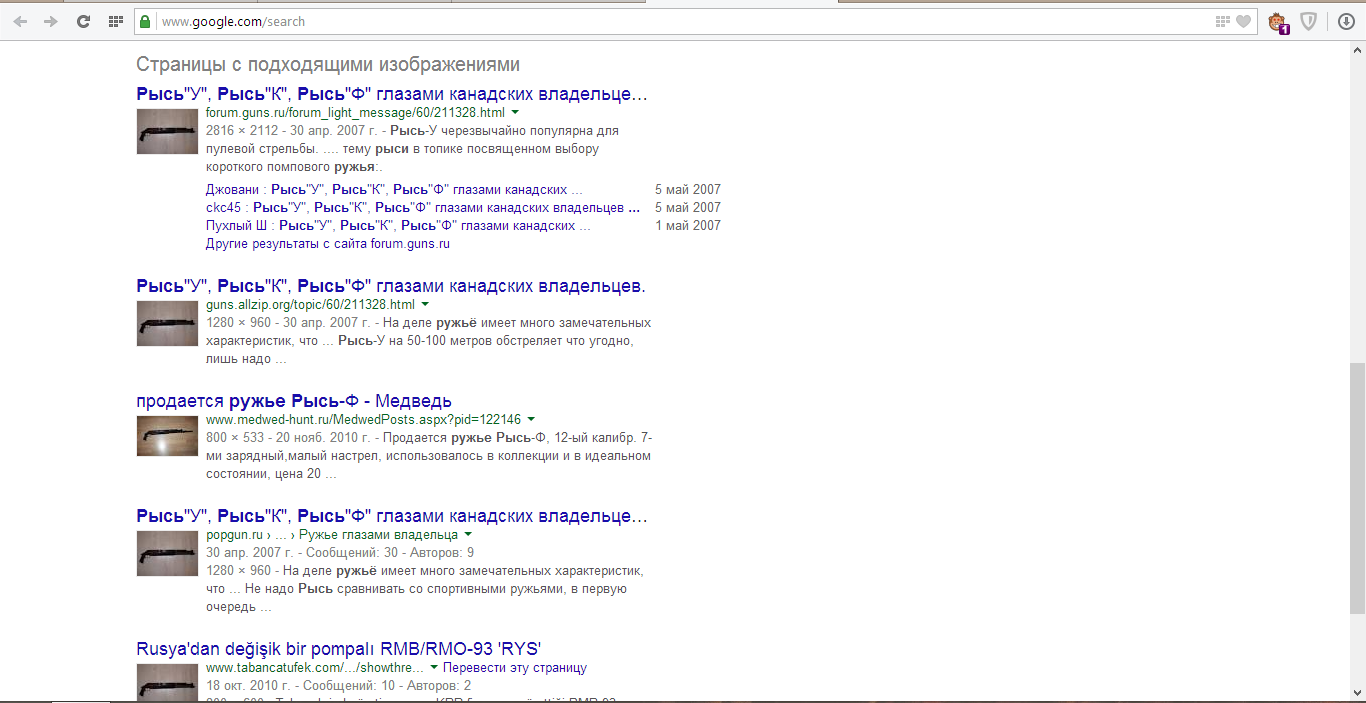Image resolution: width=1366 pixels, height=703 pixels.
Task: Bookmark page with the heart icon
Action: [x=1243, y=21]
